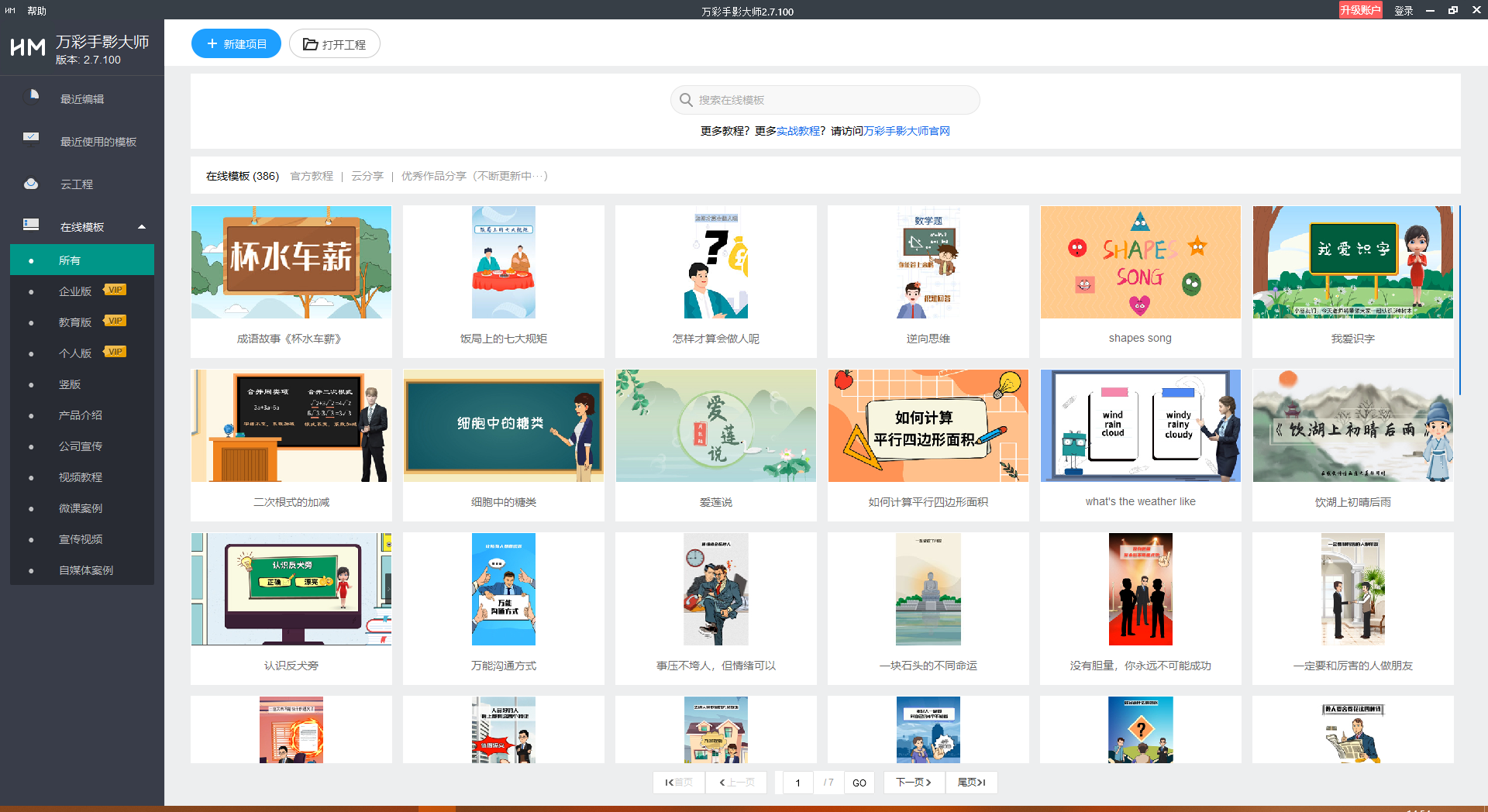
Task: Click the VIP badge beside 企业版
Action: [115, 290]
